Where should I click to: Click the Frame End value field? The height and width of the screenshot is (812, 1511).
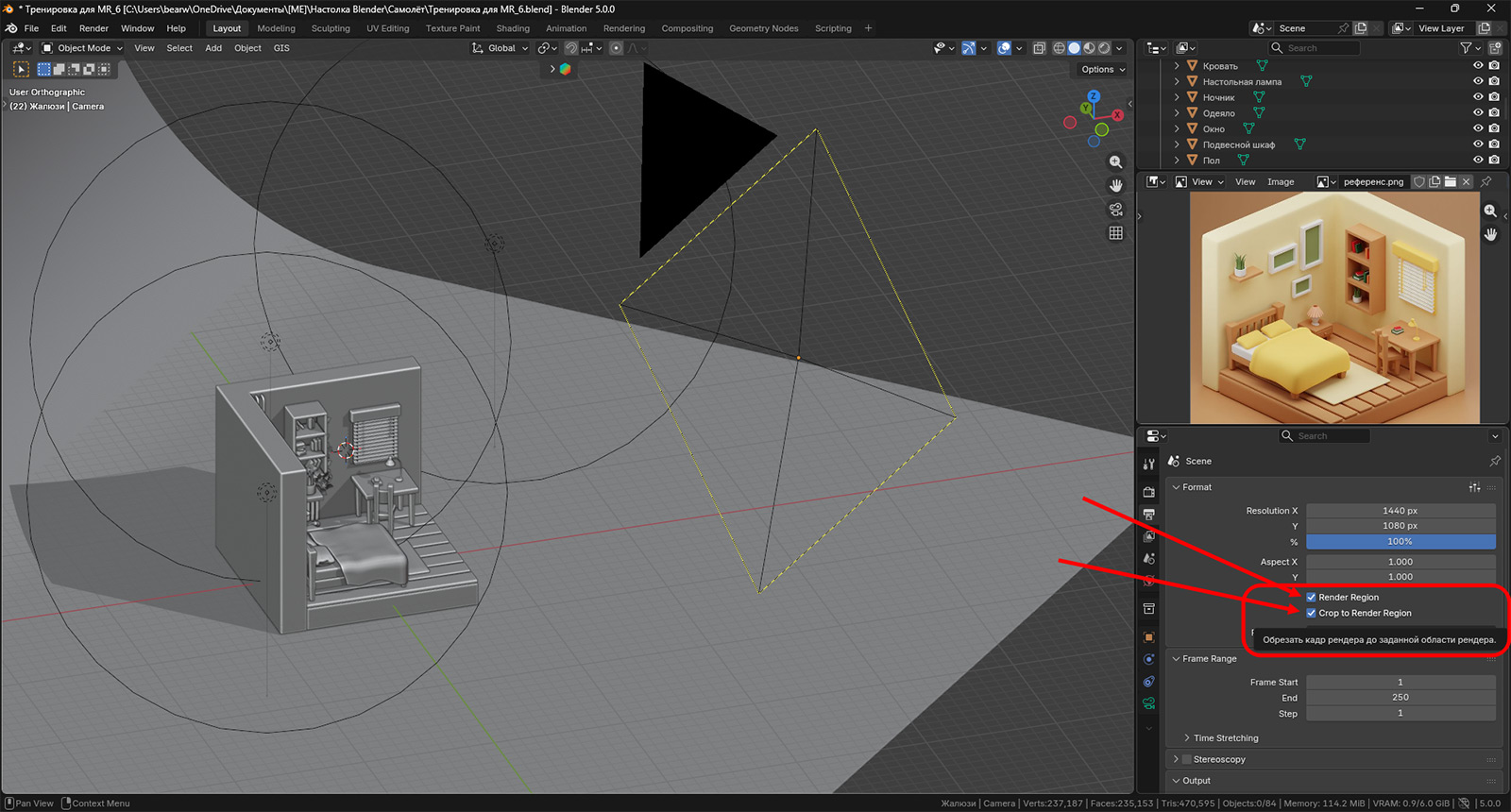pos(1400,698)
